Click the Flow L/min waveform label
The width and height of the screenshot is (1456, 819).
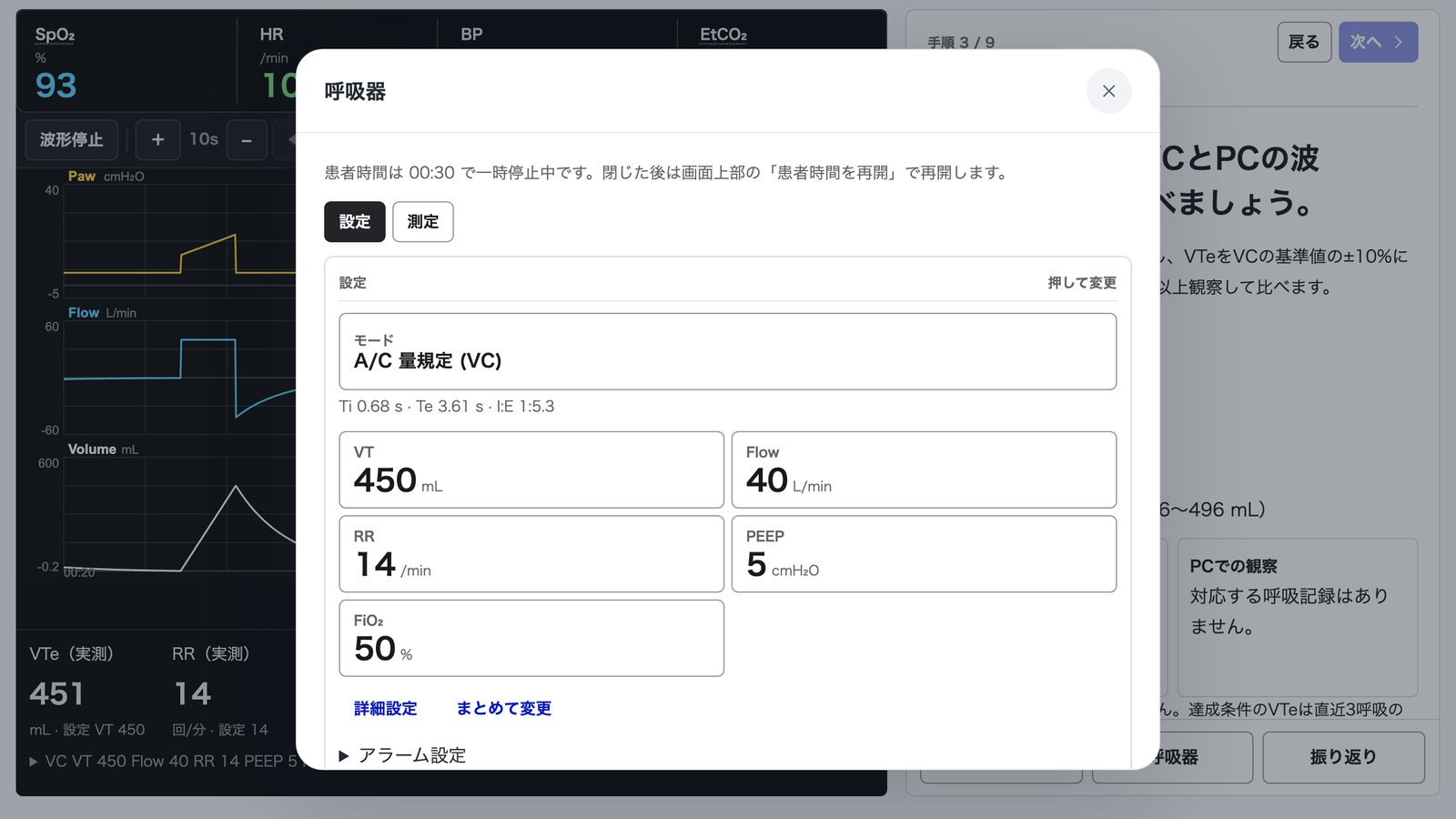(x=102, y=313)
